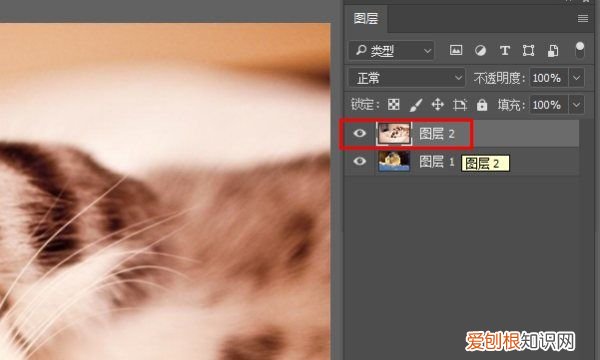Screen dimensions: 600x360
Task: Hide 图层 2 with eye icon
Action: [359, 133]
